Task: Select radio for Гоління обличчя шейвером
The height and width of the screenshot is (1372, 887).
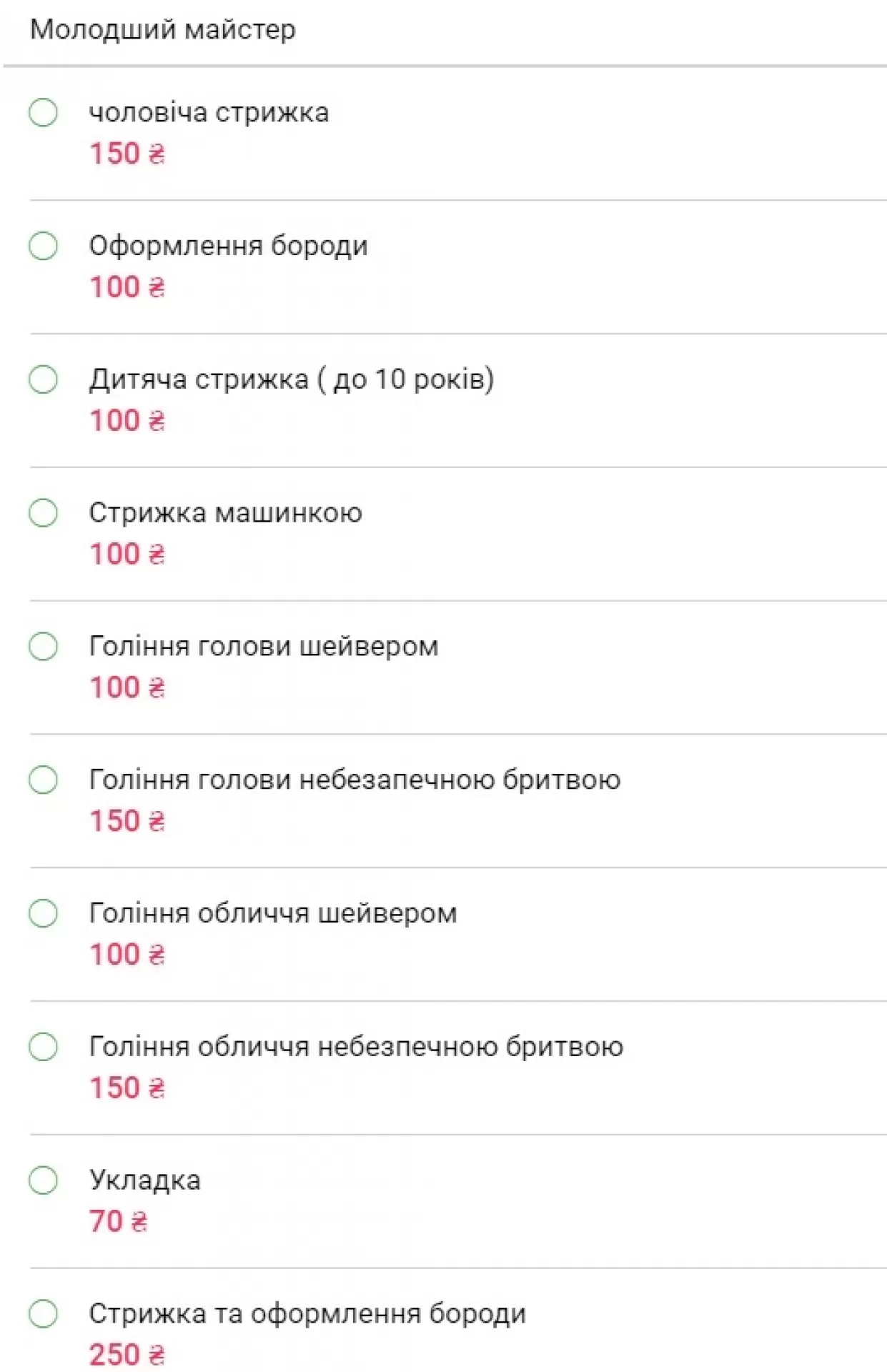Action: tap(43, 913)
